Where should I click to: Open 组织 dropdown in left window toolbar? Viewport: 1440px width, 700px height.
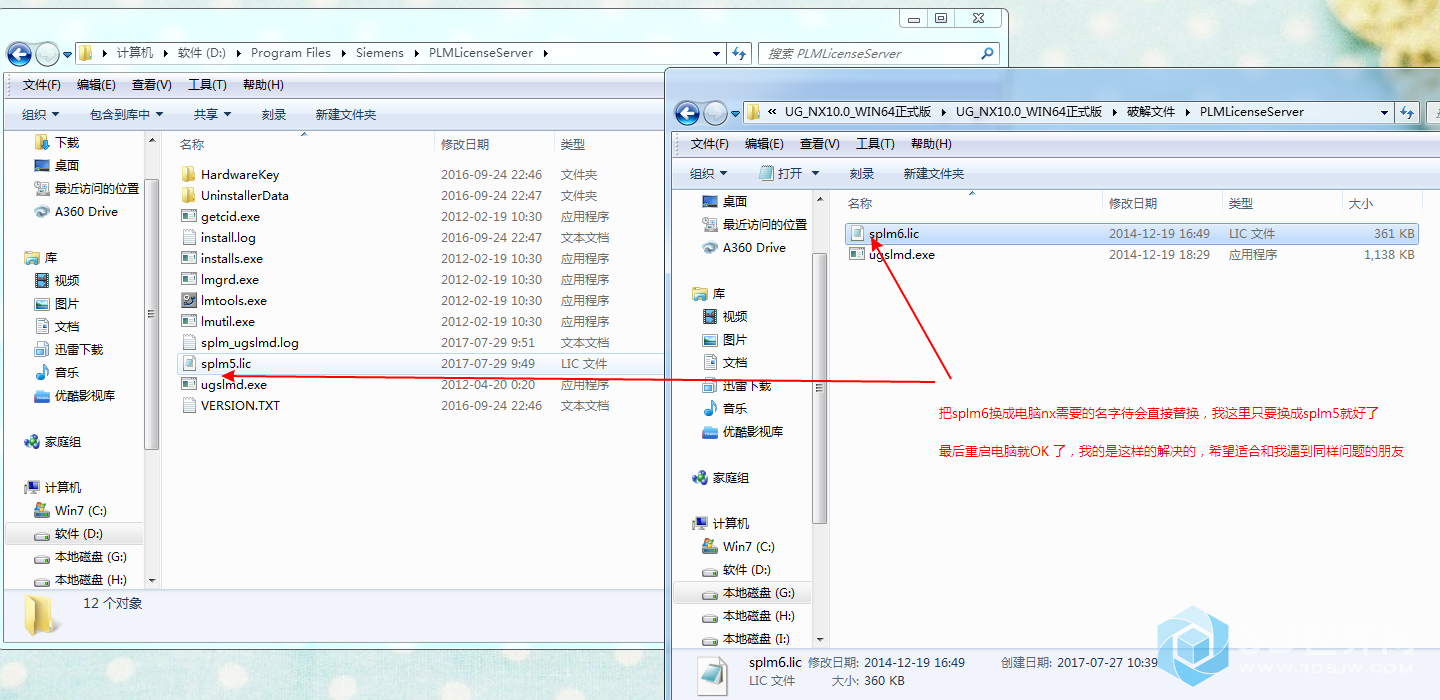coord(41,114)
